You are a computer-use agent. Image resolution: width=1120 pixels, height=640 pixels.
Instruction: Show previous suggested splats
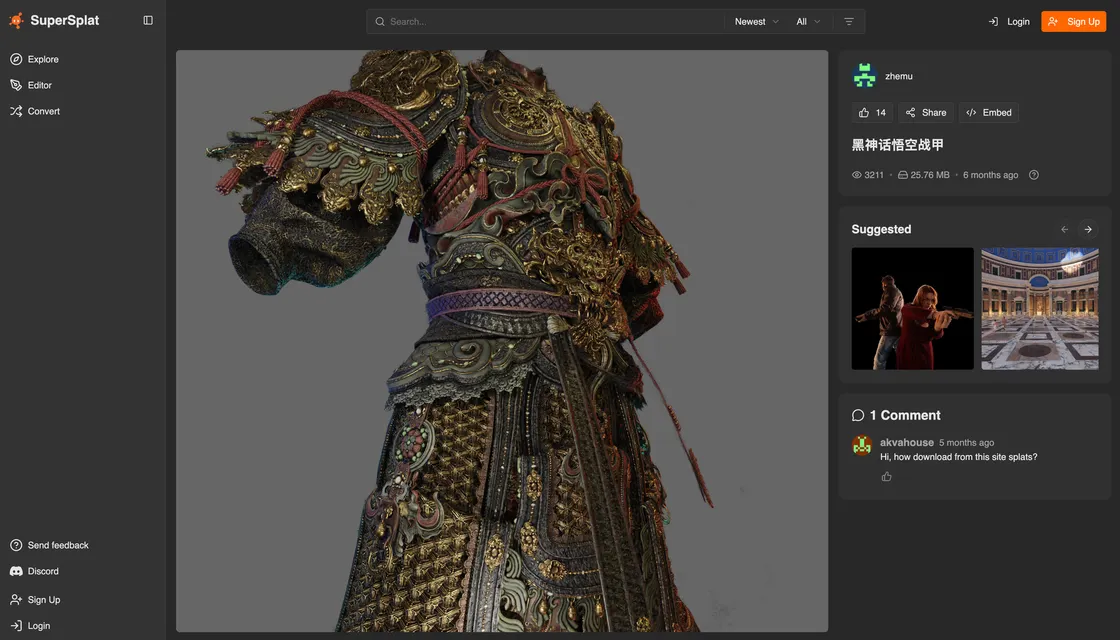pos(1064,229)
